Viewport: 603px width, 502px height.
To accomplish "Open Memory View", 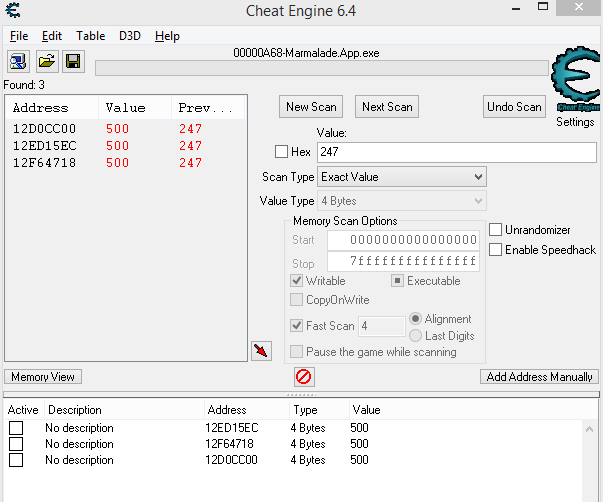I will point(43,377).
